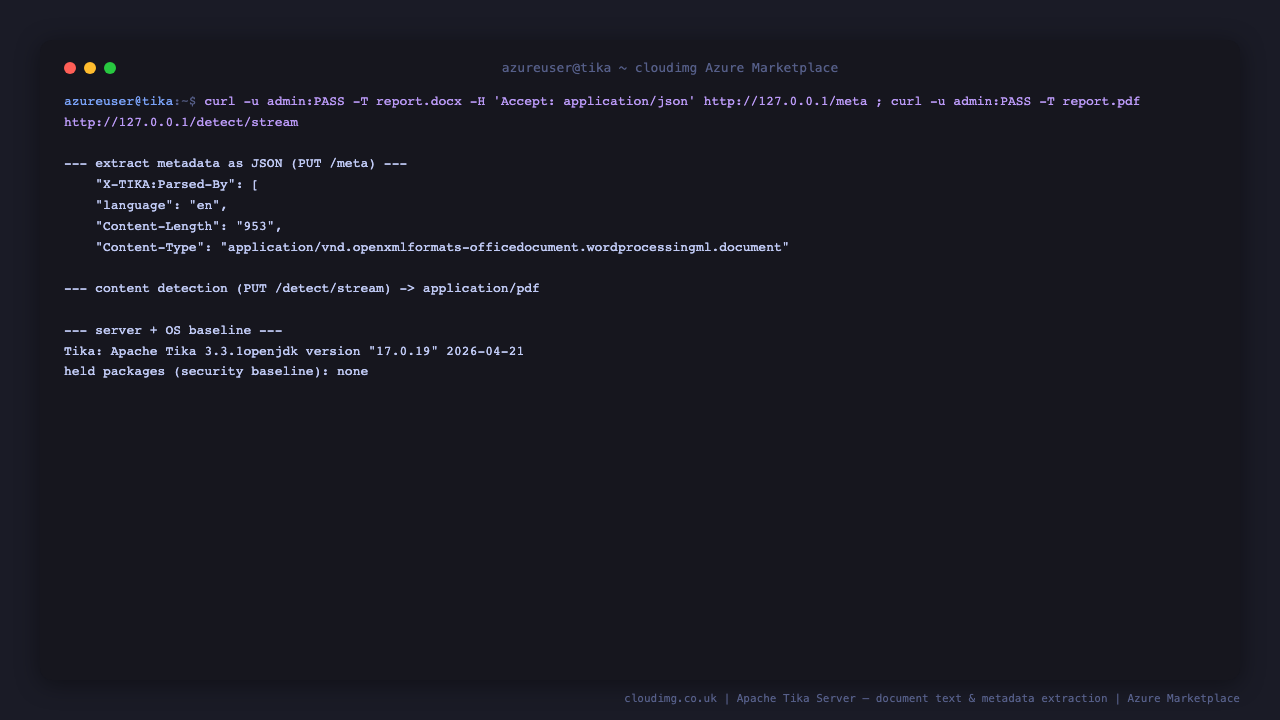The image size is (1280, 720).
Task: Click the 'Tika: Apache Tika 3.3.1' version line
Action: tap(294, 351)
